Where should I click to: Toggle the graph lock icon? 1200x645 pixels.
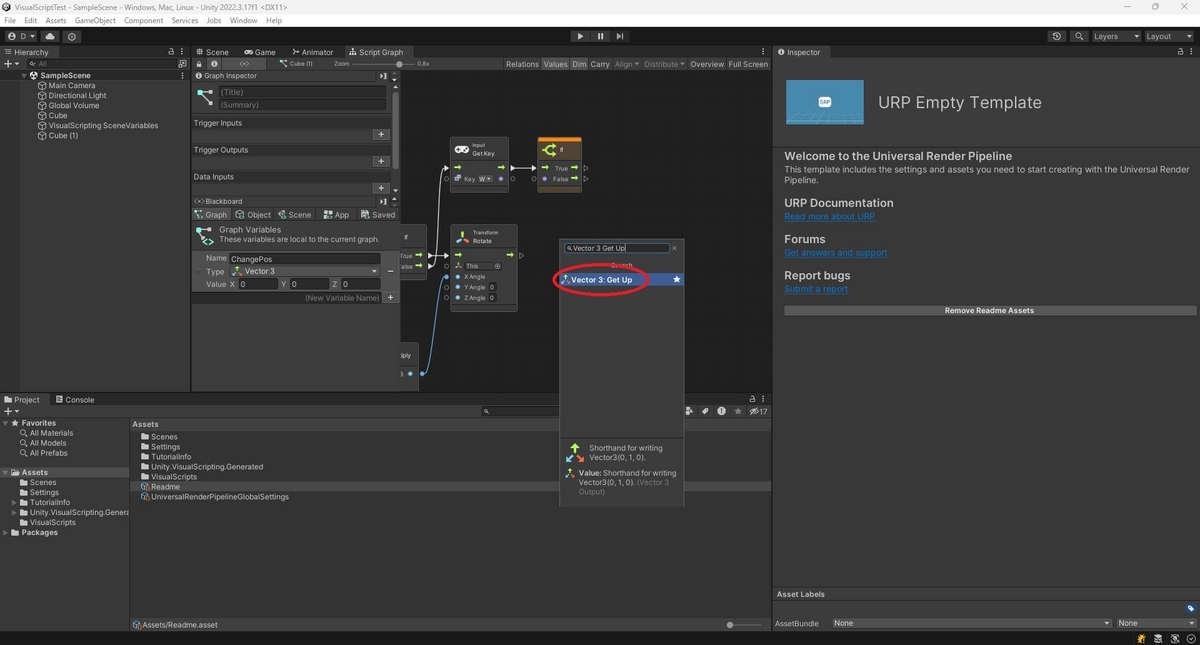pyautogui.click(x=199, y=64)
